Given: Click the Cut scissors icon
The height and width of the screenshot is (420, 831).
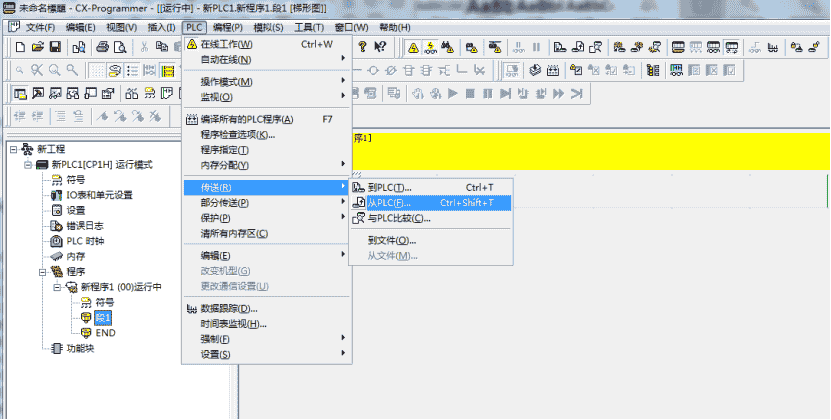Looking at the screenshot, I should 144,47.
